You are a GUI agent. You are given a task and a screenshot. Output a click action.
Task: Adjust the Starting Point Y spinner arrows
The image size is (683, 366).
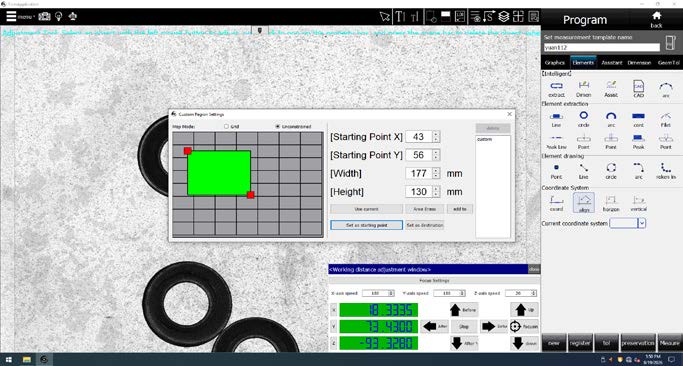tap(436, 155)
